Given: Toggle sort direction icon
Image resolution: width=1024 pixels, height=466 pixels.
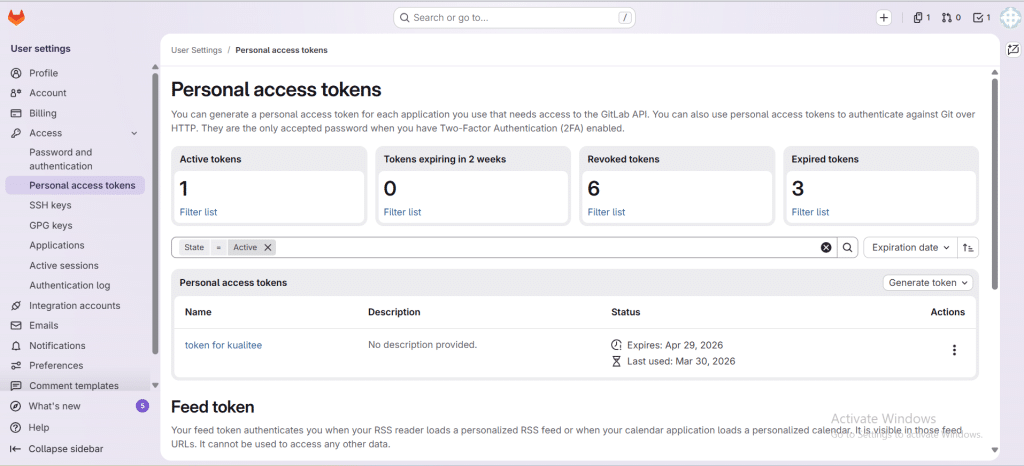Looking at the screenshot, I should point(968,247).
